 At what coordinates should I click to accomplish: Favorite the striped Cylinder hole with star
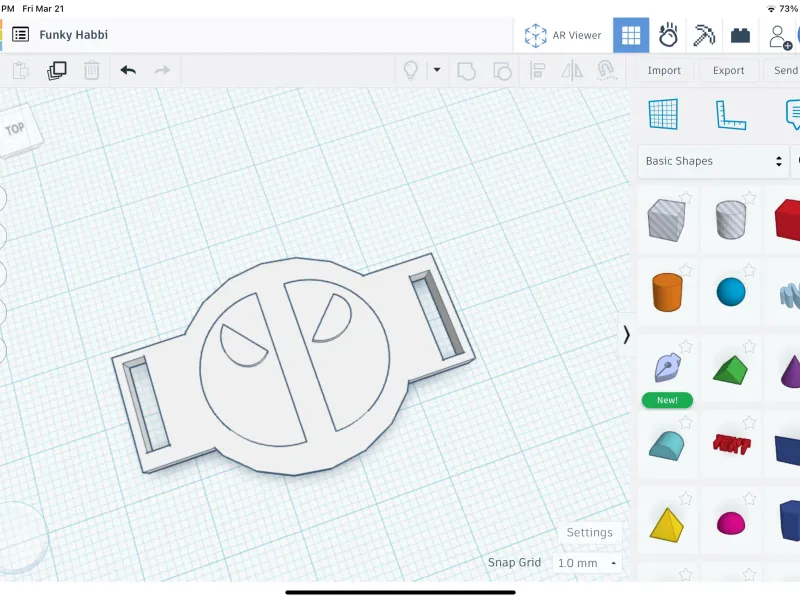coord(749,197)
